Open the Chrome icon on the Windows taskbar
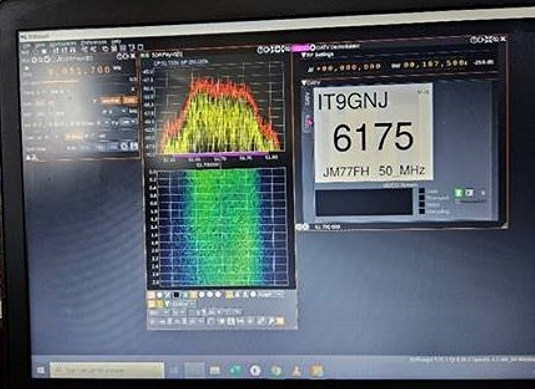The width and height of the screenshot is (535, 389). coord(276,370)
